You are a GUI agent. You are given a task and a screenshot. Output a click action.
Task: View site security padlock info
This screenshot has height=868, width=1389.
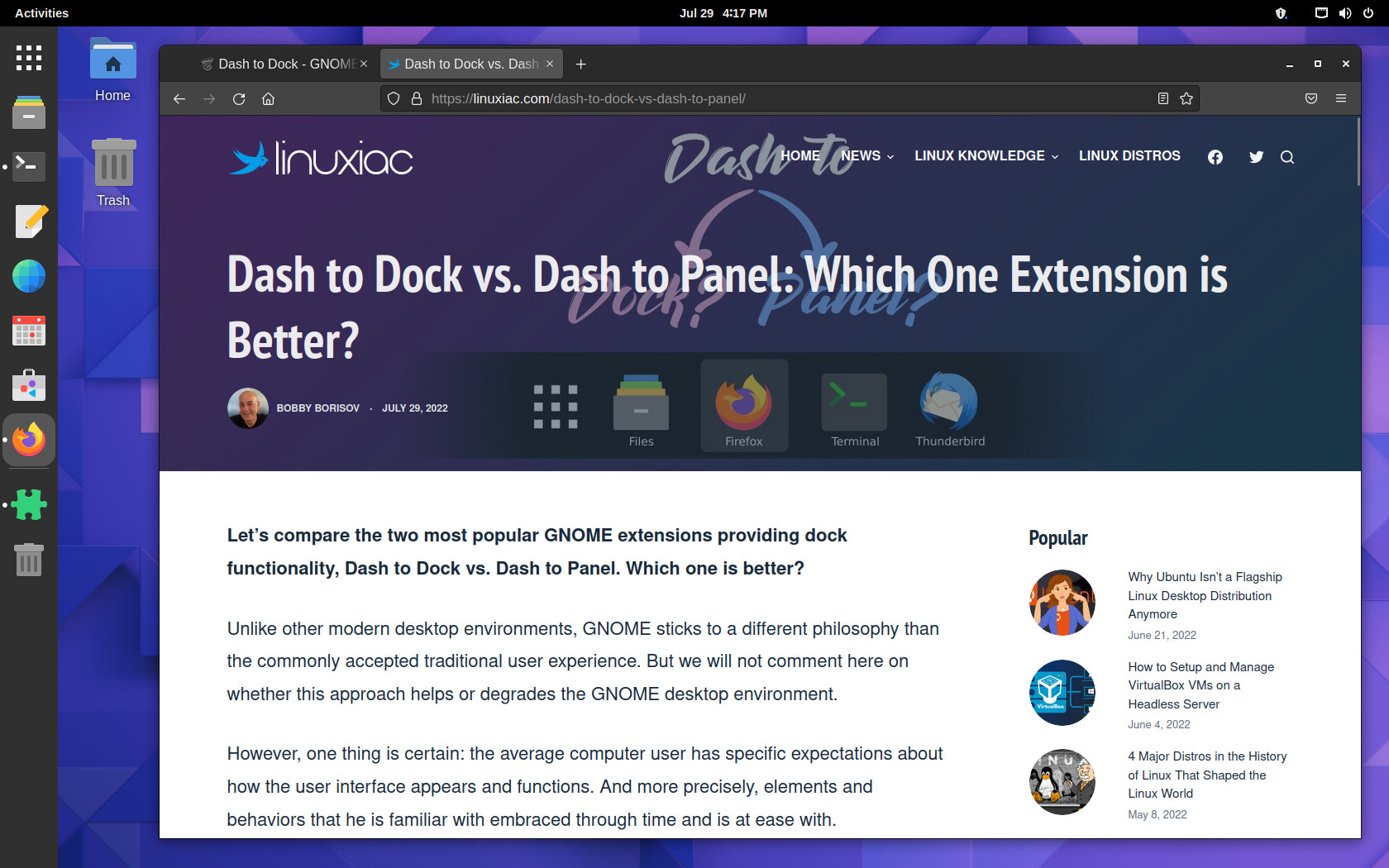(417, 98)
